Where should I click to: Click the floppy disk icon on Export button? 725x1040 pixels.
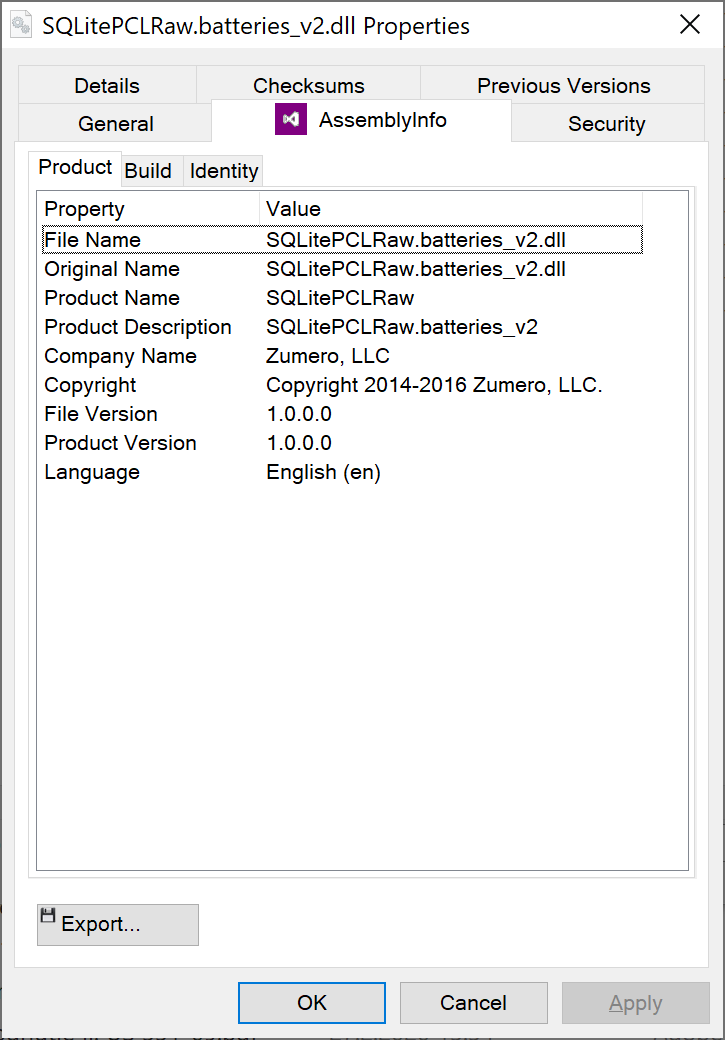49,917
